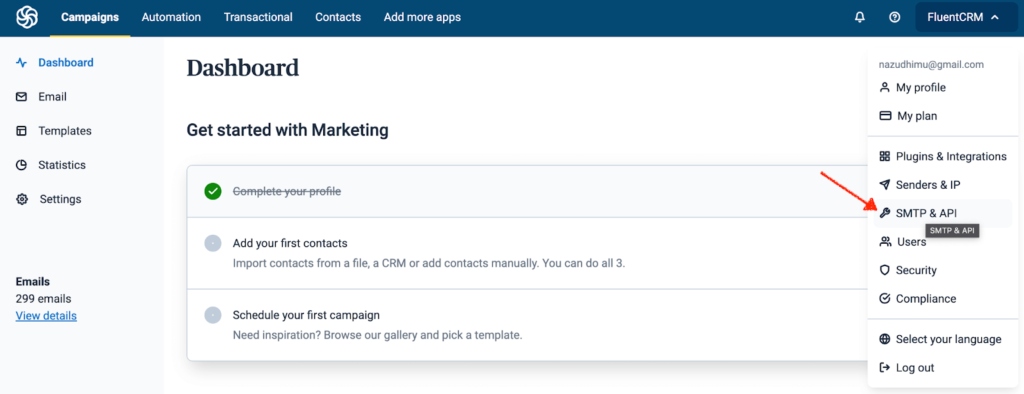Click the Complete your profile step
The image size is (1024, 394).
(x=287, y=191)
